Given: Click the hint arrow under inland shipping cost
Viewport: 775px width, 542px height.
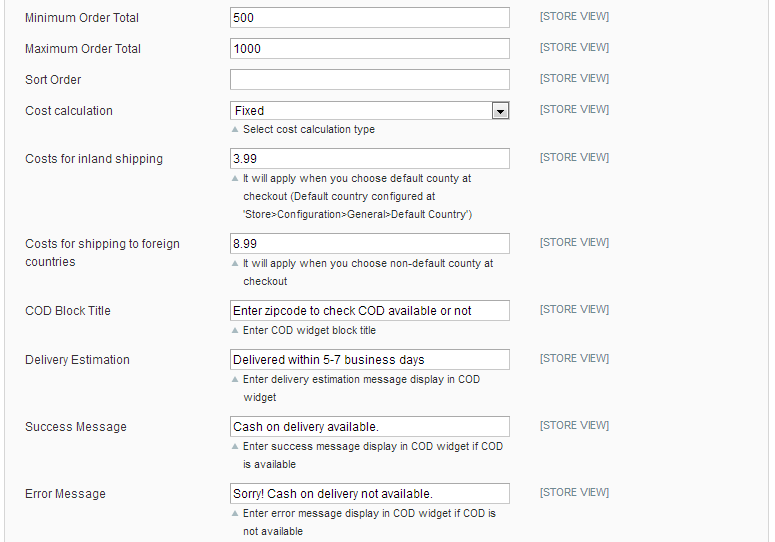Looking at the screenshot, I should pos(235,178).
